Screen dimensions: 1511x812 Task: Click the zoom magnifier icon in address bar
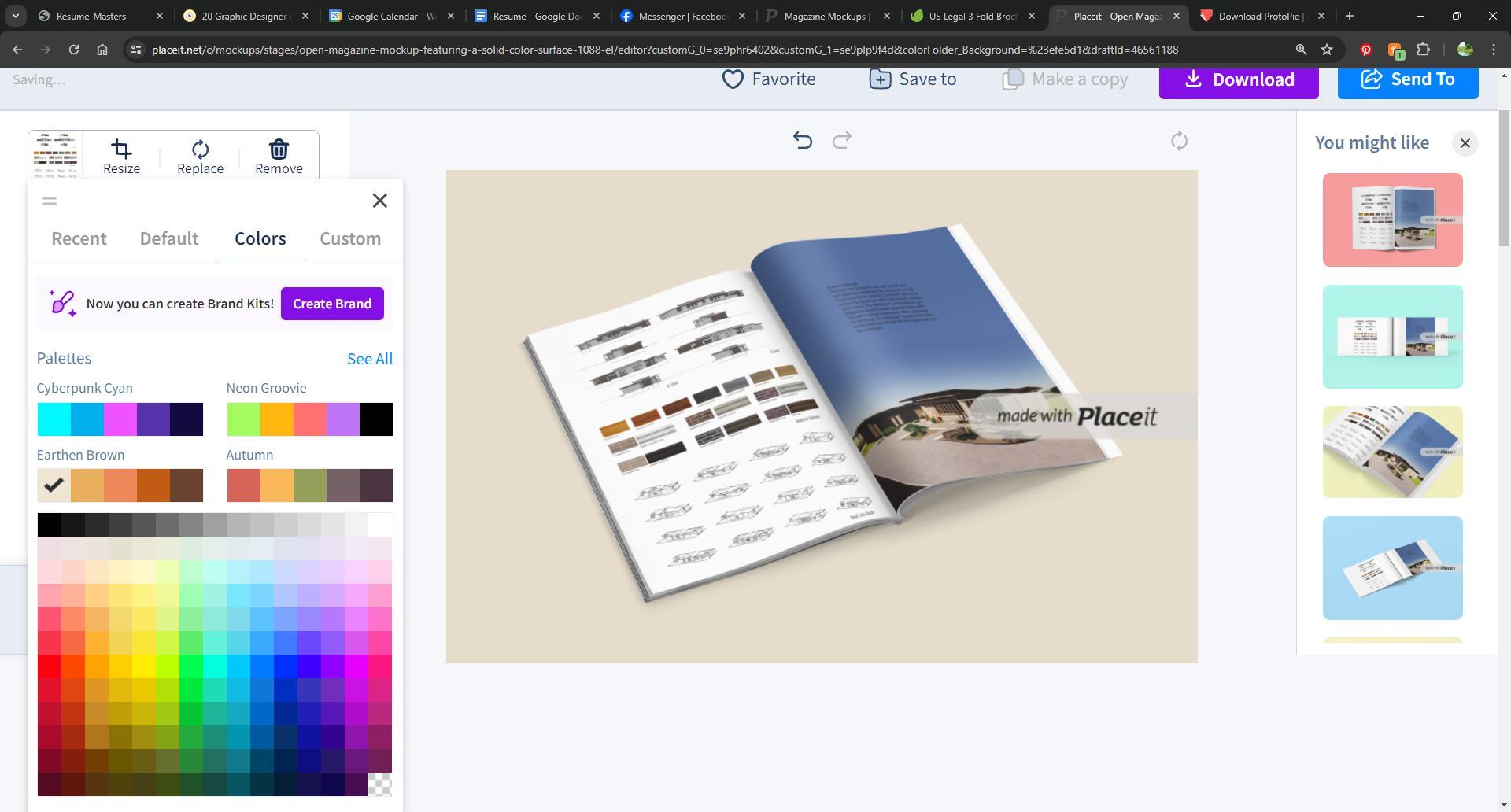click(1301, 50)
